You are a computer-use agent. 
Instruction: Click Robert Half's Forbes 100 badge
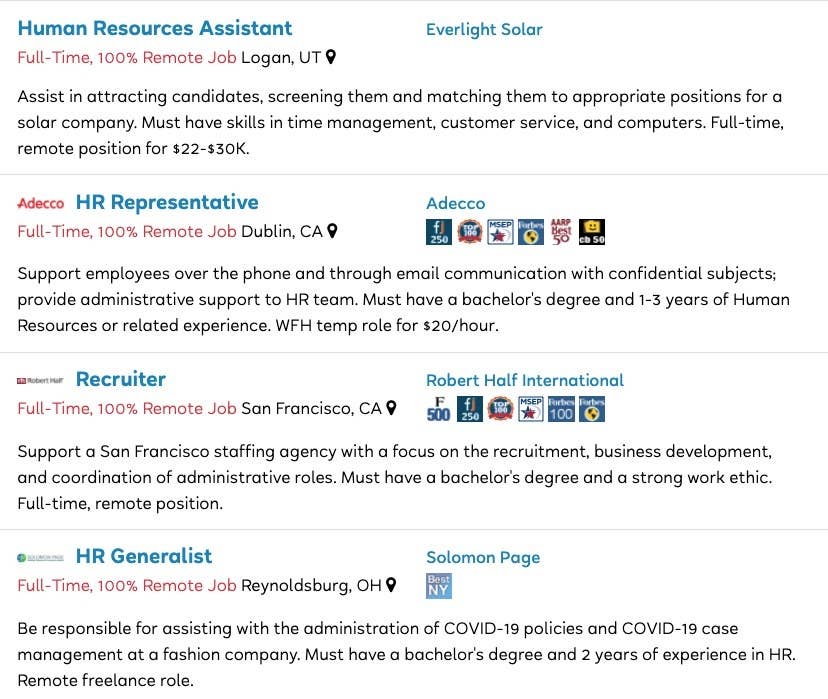coord(561,409)
